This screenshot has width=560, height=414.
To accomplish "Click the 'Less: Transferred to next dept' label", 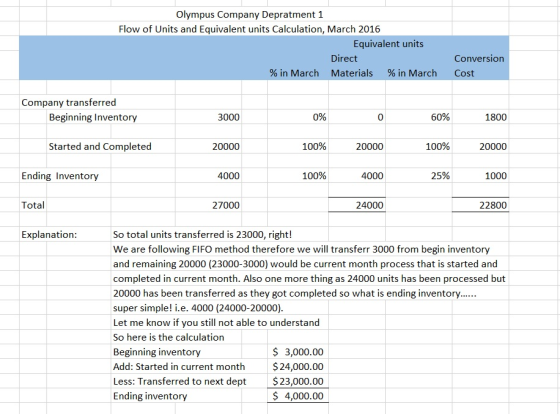I will pyautogui.click(x=180, y=381).
